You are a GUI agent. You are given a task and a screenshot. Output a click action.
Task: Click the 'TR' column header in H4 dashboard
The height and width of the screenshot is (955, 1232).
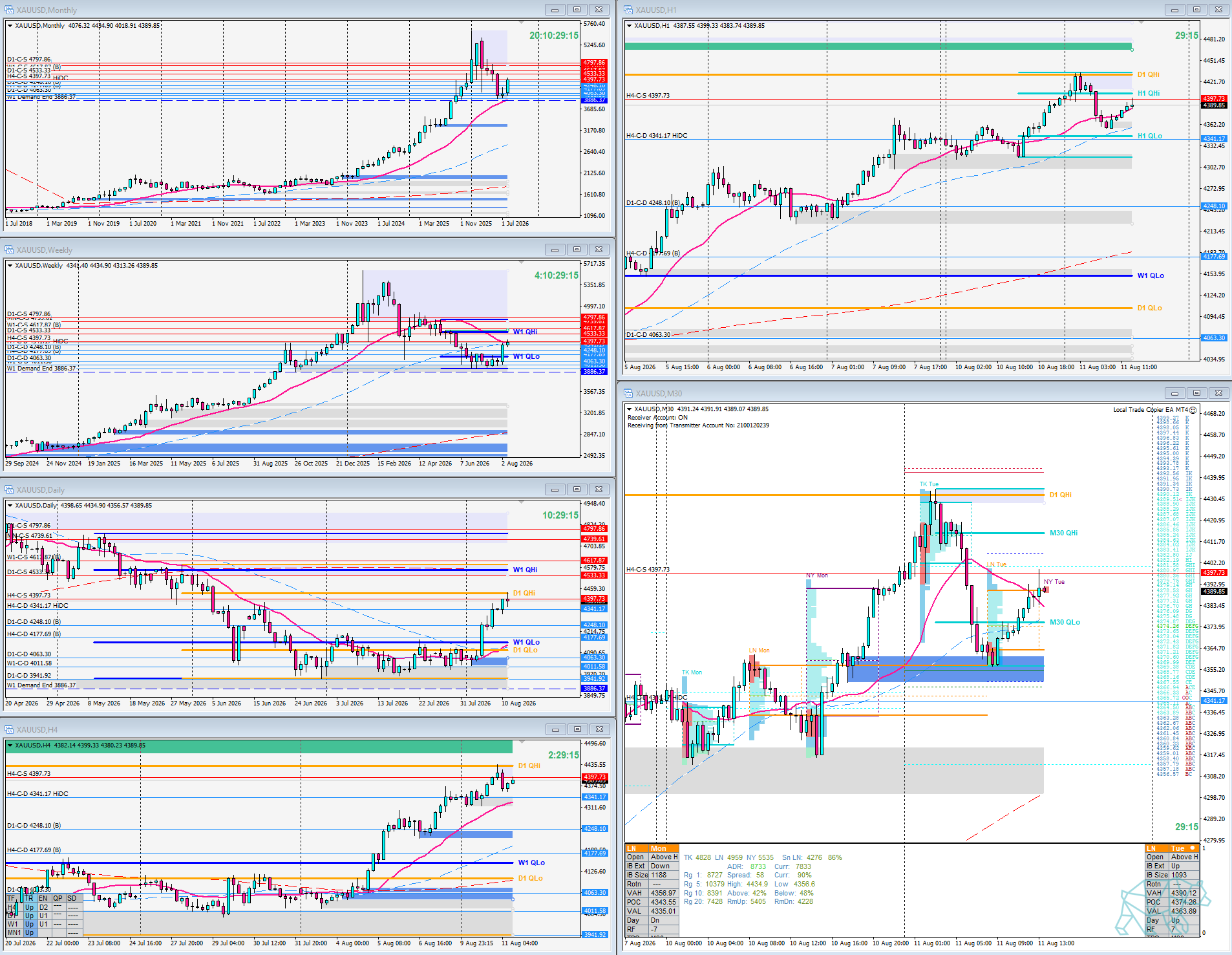click(29, 898)
